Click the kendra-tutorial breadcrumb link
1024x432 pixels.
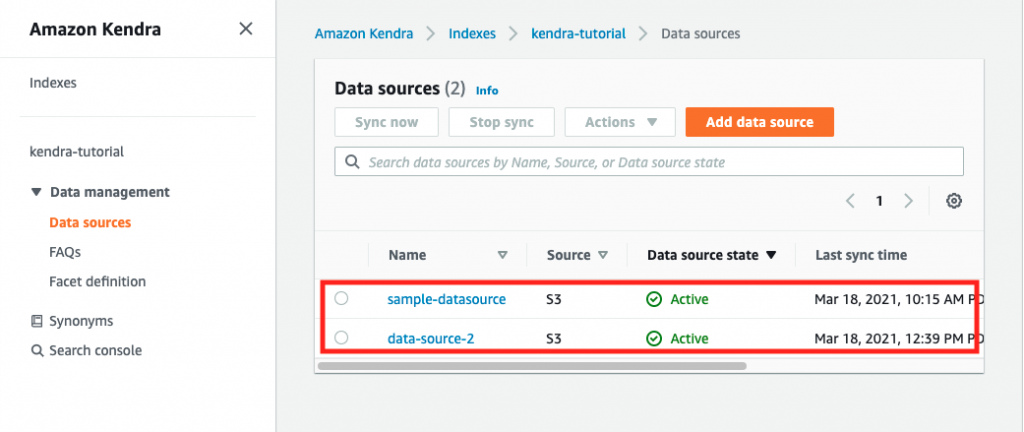click(x=579, y=33)
